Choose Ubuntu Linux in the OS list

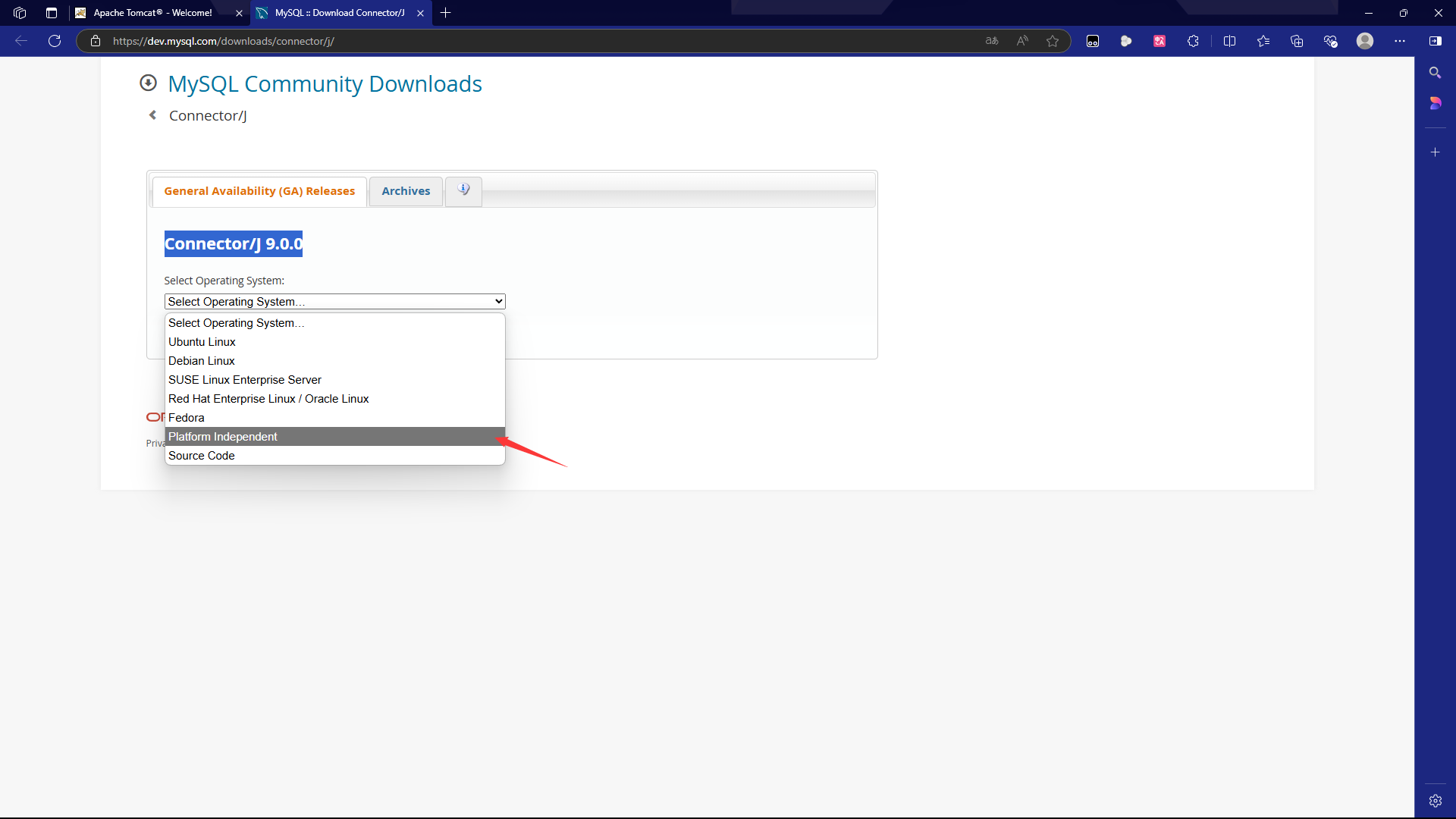coord(334,342)
